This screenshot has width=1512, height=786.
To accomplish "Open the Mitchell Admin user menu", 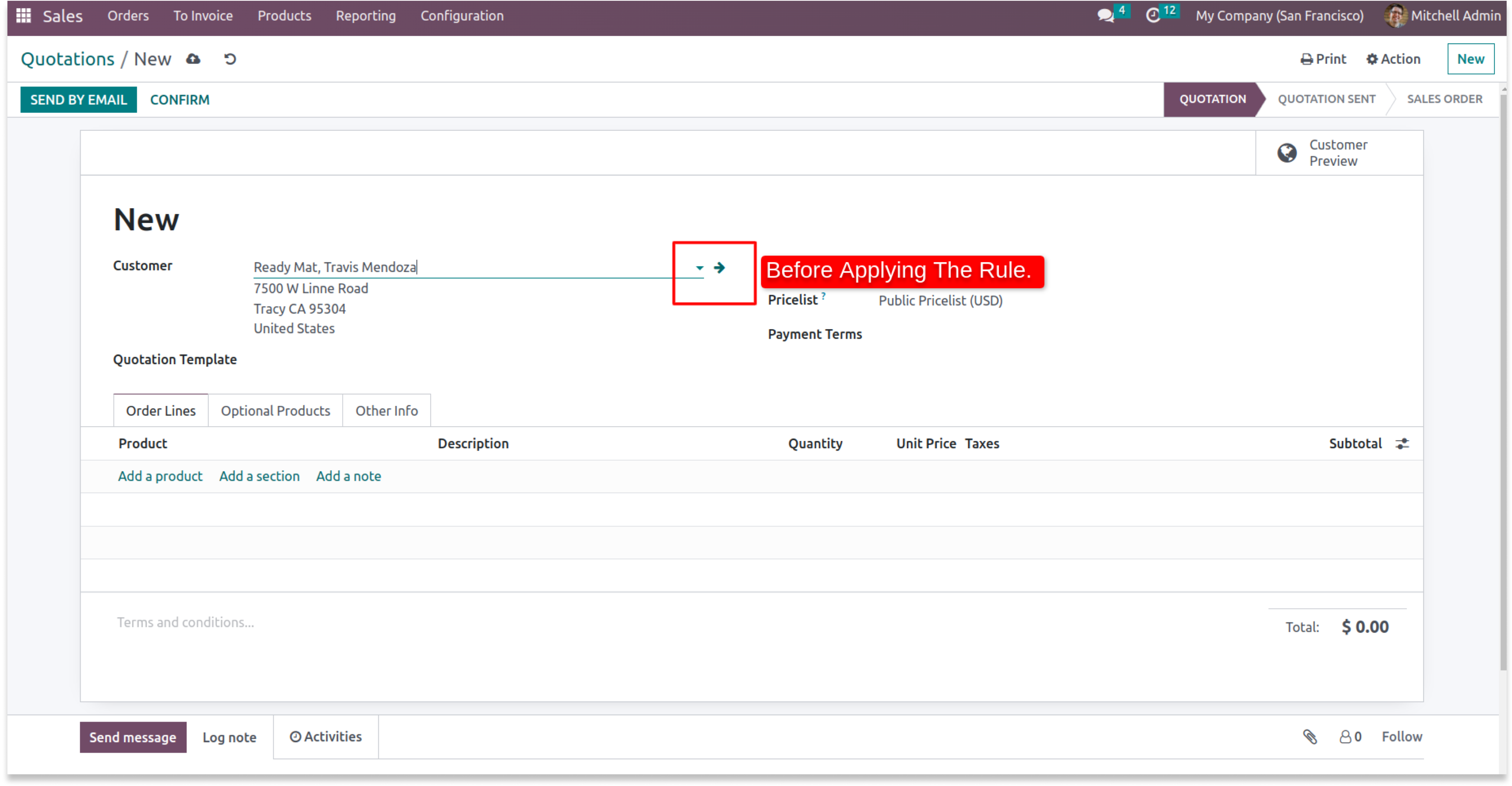I will pyautogui.click(x=1442, y=16).
